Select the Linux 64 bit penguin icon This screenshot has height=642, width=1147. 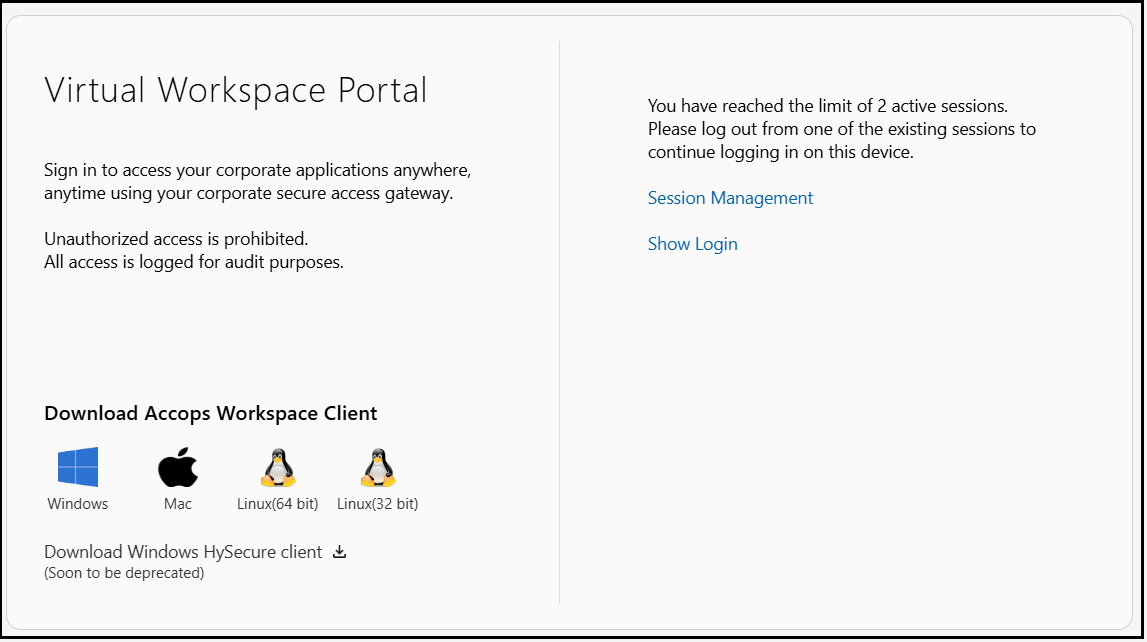pos(277,467)
